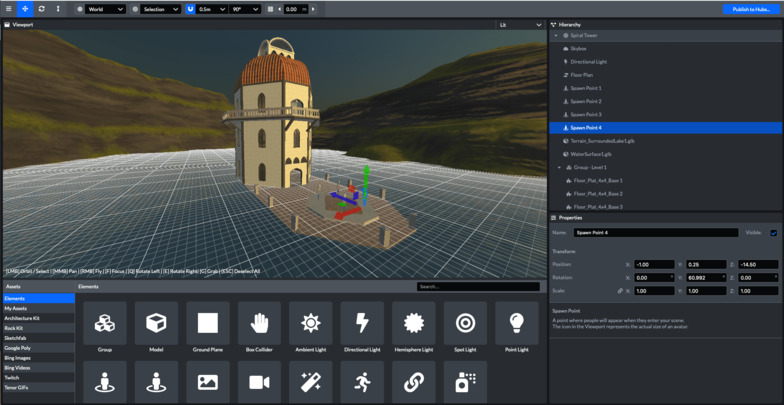
Task: Click the image element tile
Action: click(x=208, y=382)
